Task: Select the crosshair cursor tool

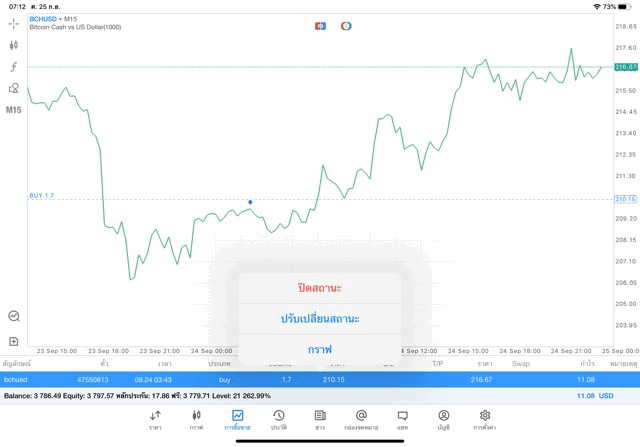Action: [14, 23]
